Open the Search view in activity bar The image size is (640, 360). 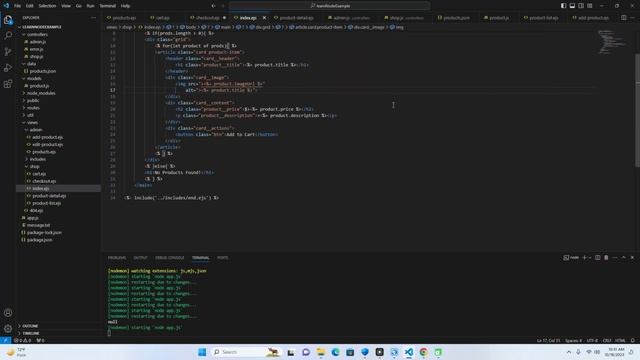click(x=8, y=36)
